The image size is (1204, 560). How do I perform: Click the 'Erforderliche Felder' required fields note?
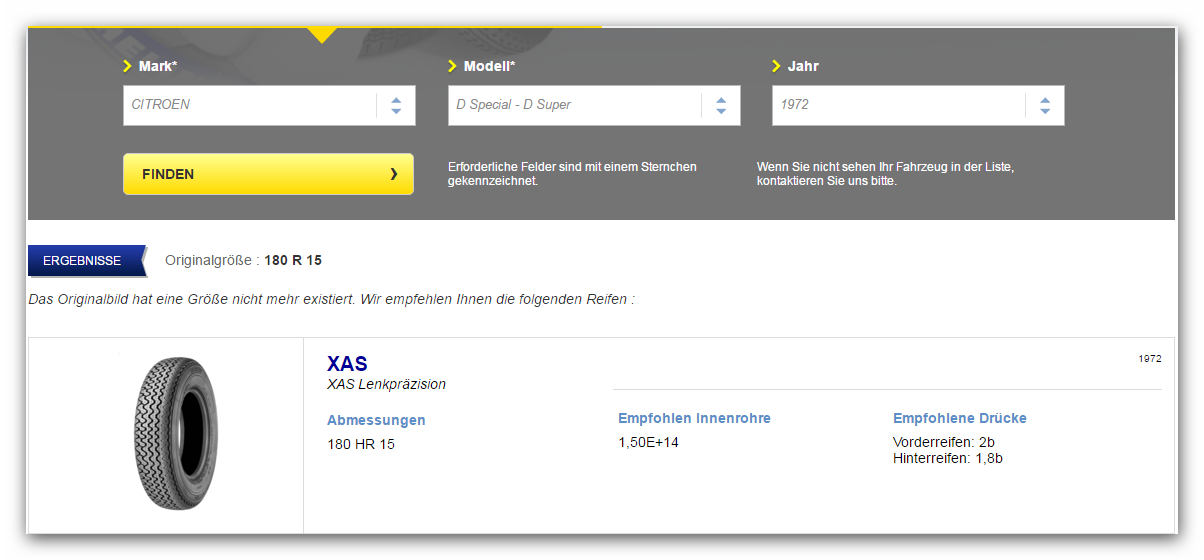(572, 174)
